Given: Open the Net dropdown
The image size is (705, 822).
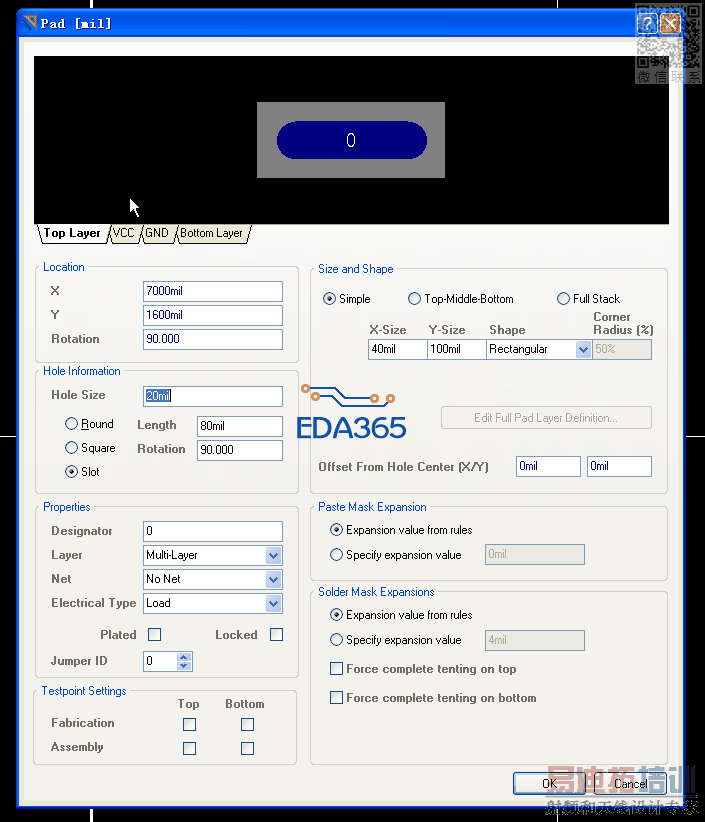Looking at the screenshot, I should [x=273, y=579].
